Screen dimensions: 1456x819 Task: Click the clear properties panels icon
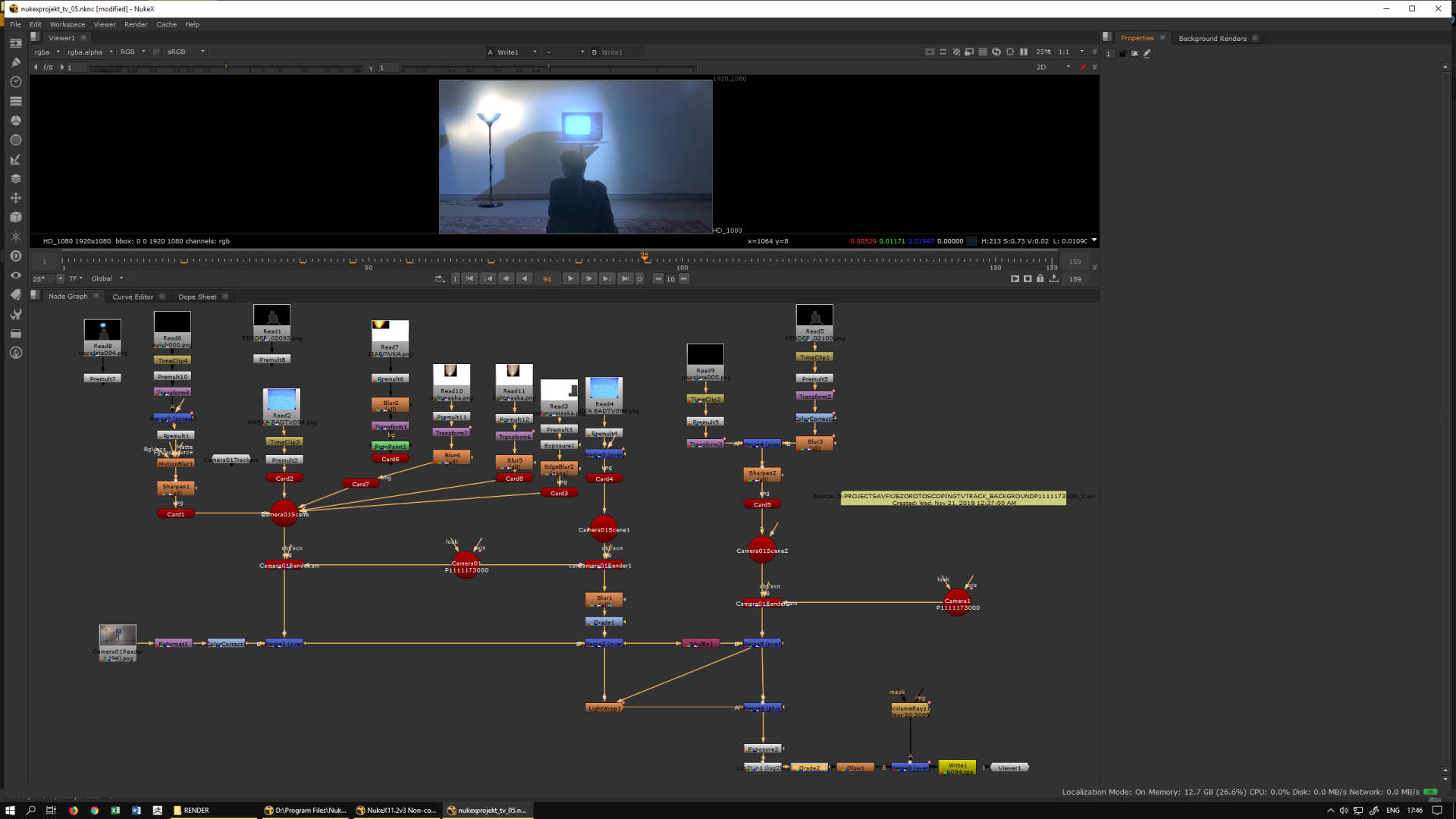[x=1134, y=54]
